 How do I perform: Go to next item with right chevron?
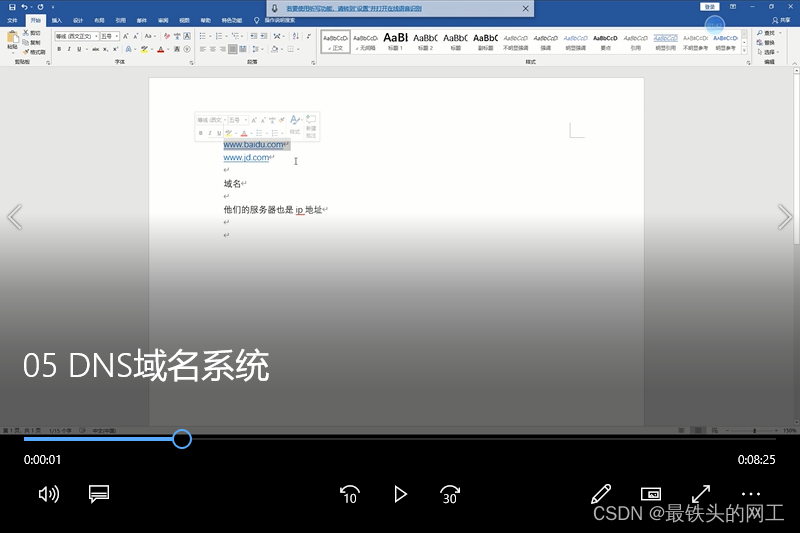[x=784, y=217]
